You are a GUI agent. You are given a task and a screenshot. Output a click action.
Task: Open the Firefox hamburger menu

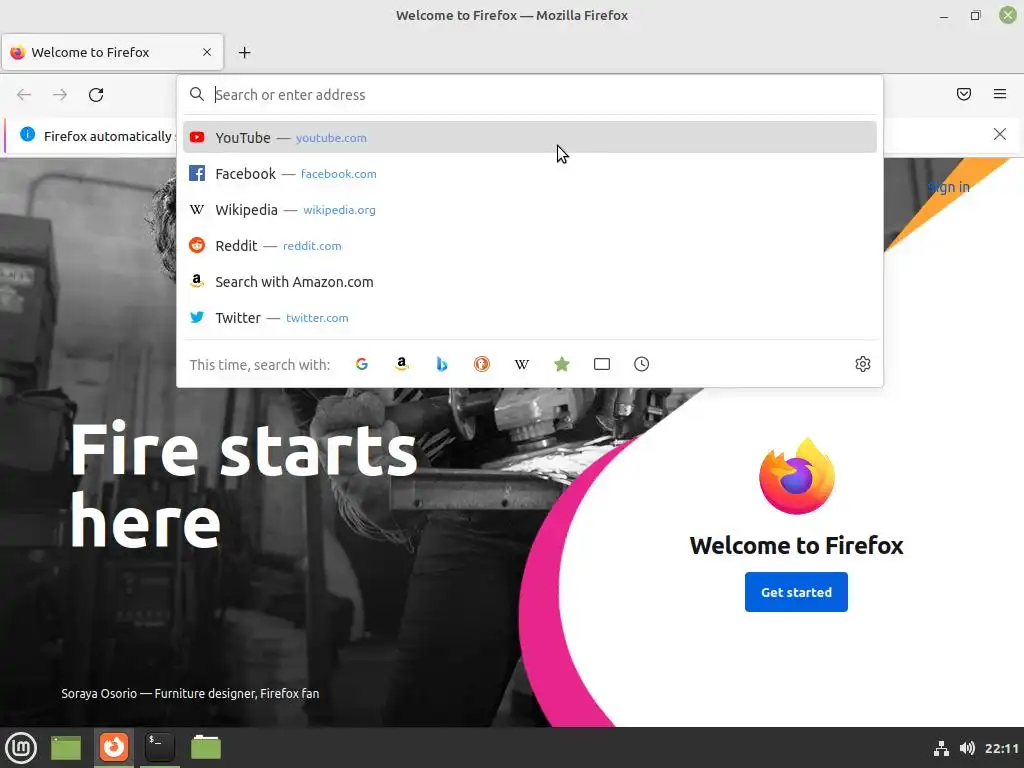[x=999, y=94]
